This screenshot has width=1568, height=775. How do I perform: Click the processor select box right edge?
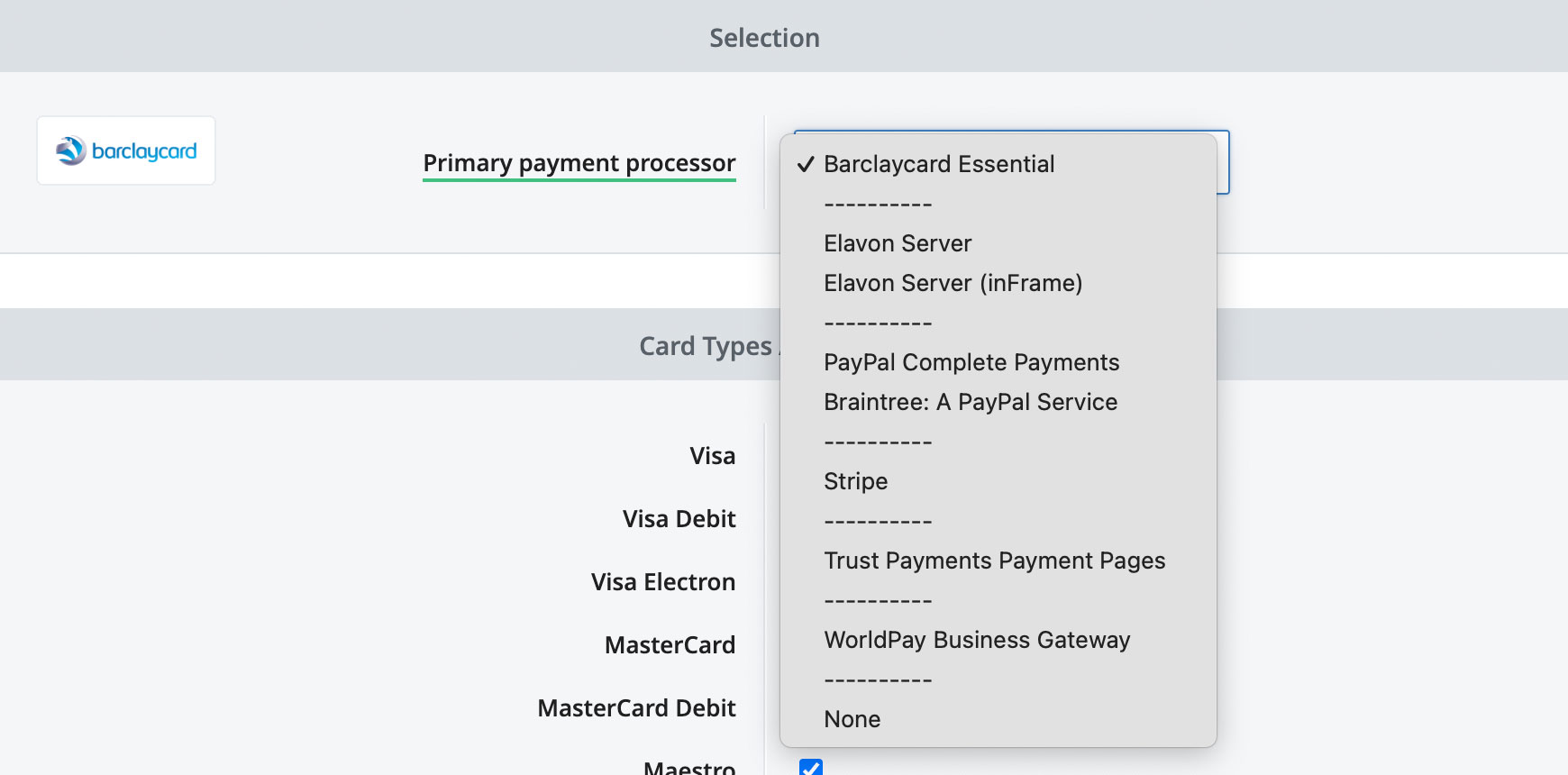pyautogui.click(x=1223, y=162)
